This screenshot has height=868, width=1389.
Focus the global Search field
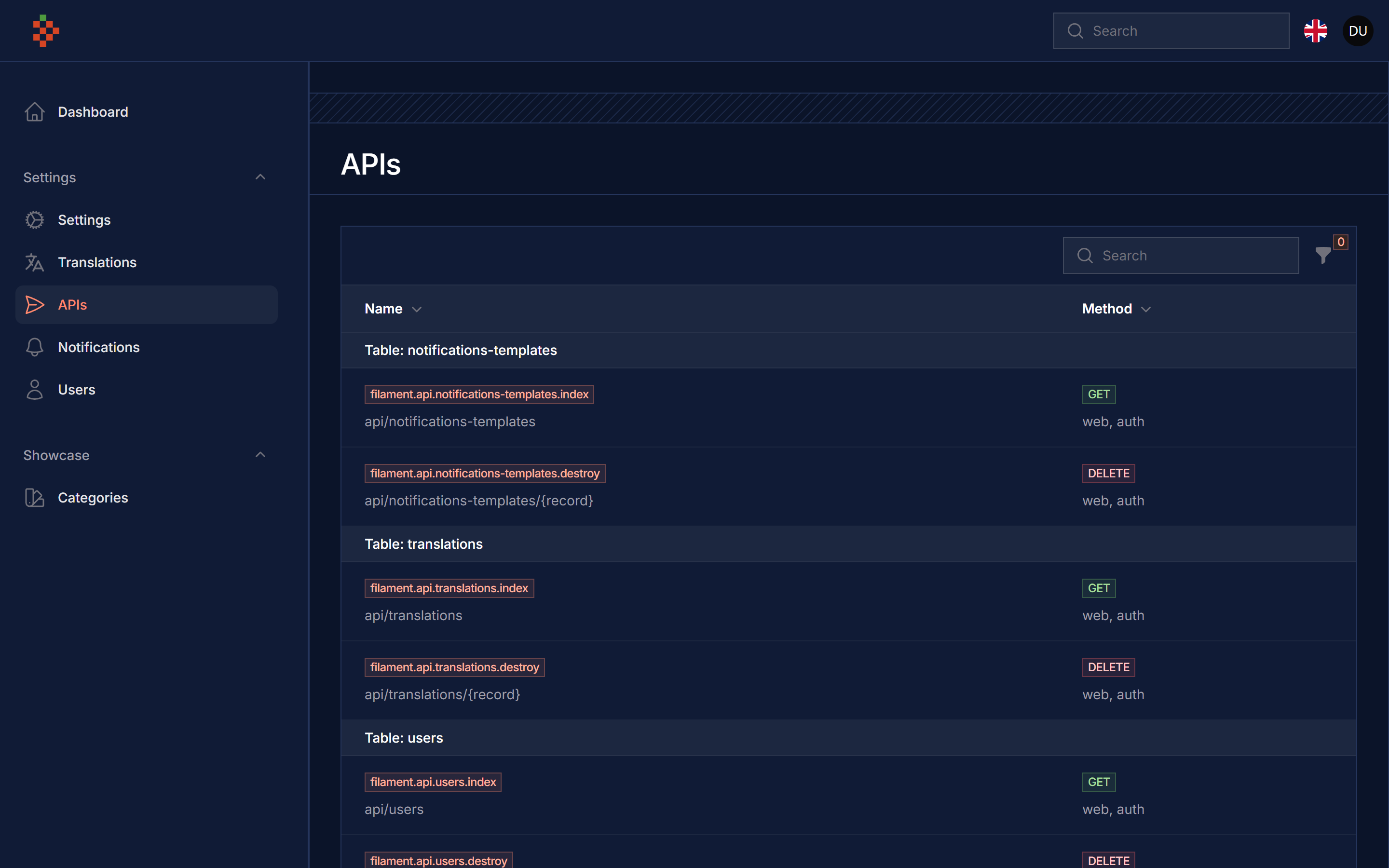point(1171,31)
